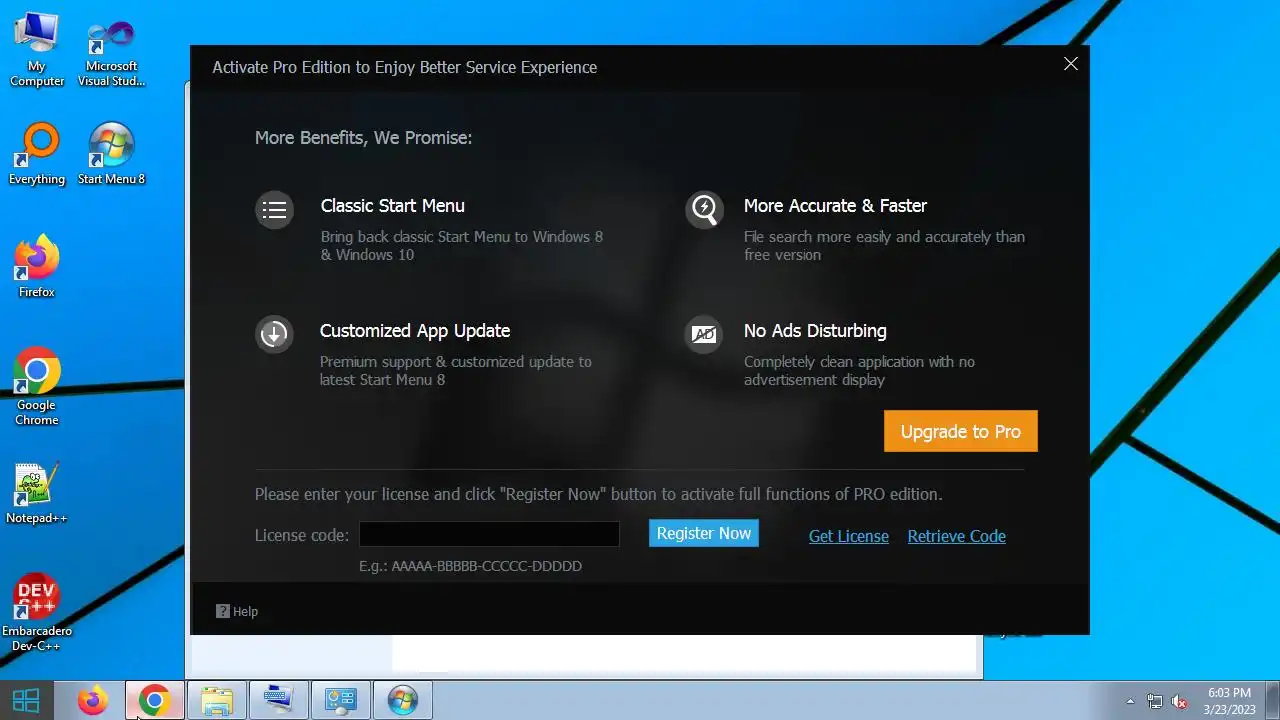Open the Windows Start button on taskbar
The image size is (1280, 720).
tap(26, 700)
